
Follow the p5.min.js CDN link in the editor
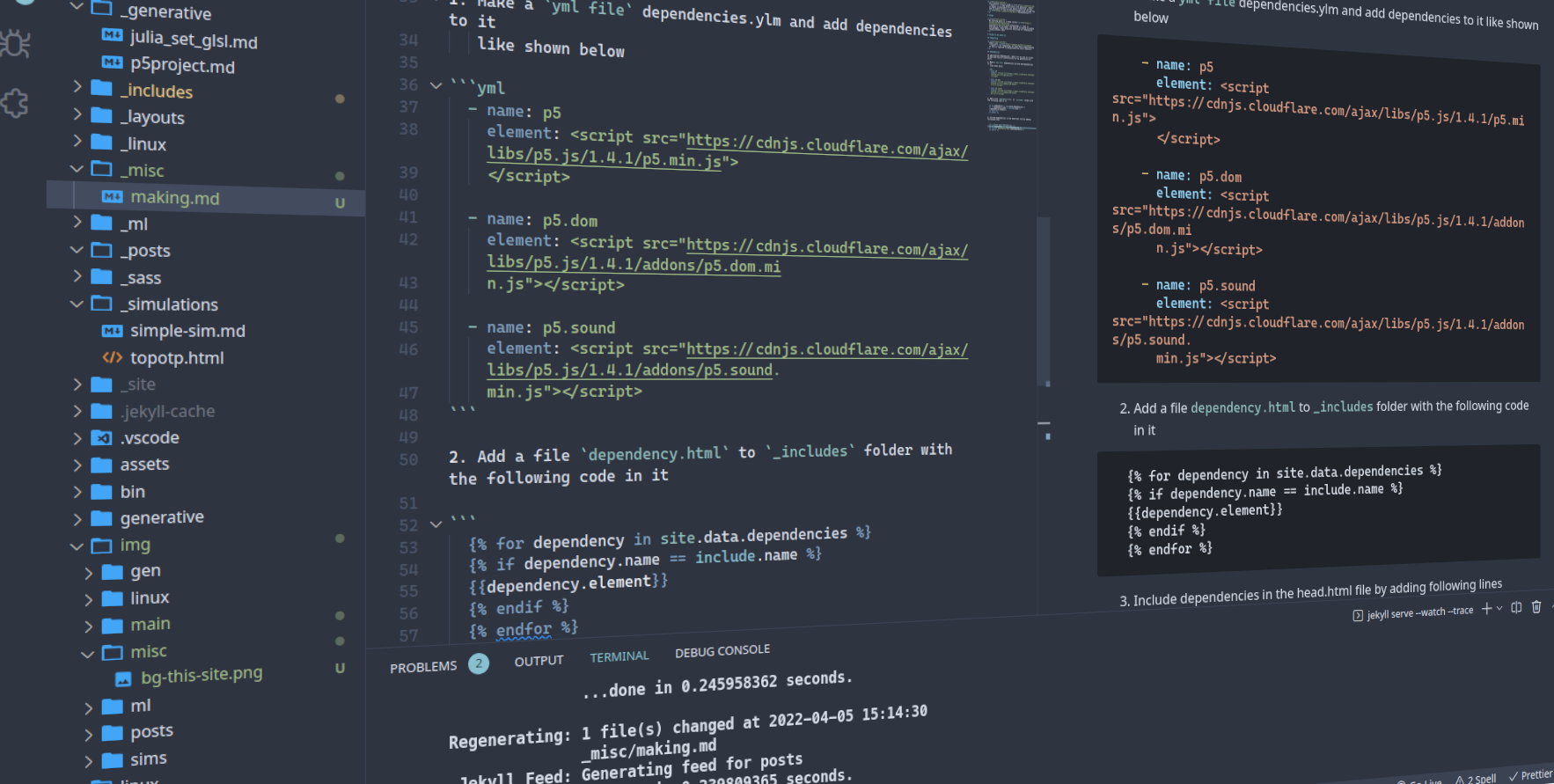pyautogui.click(x=728, y=150)
